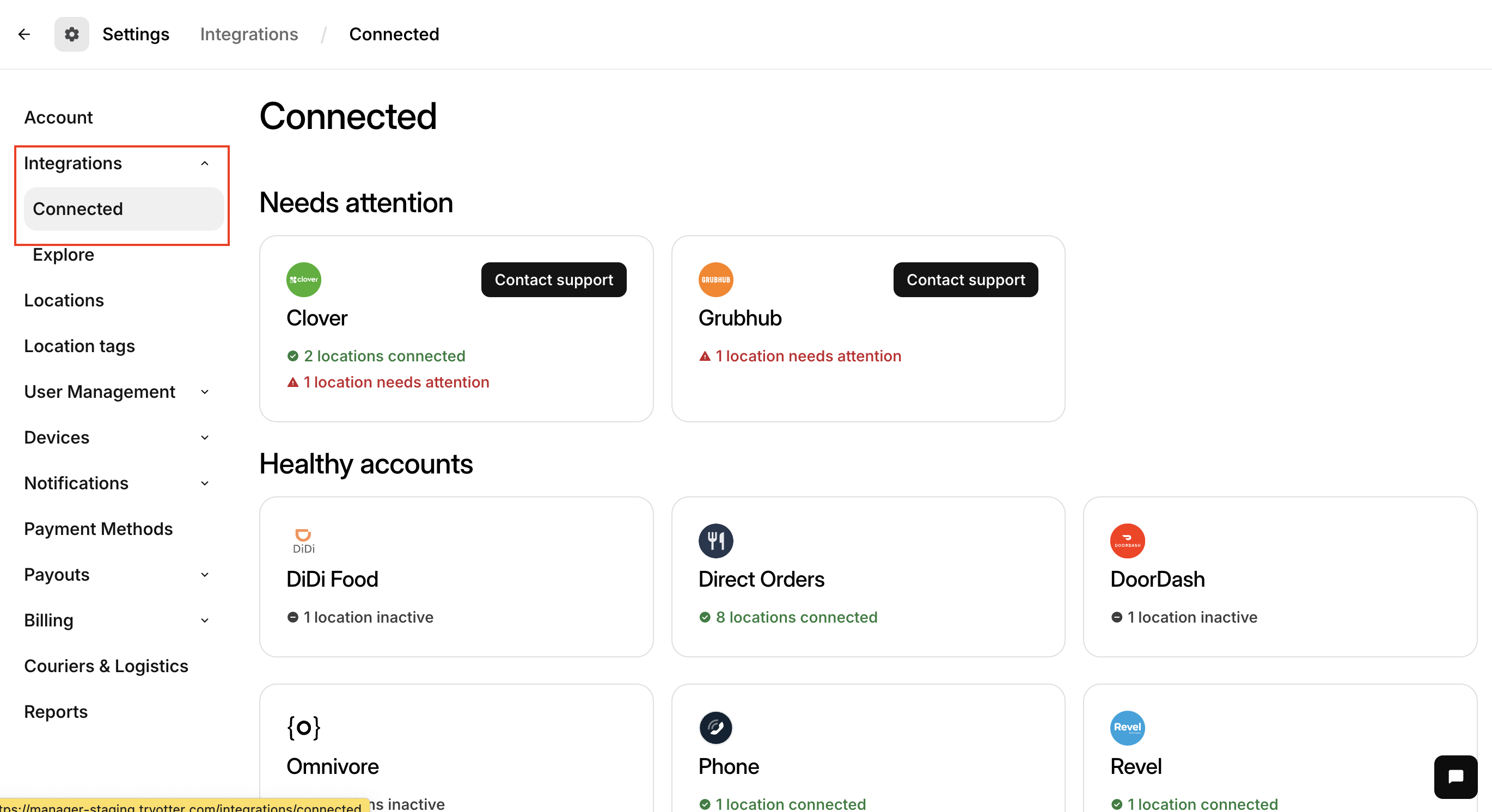Click the DoorDash logo icon
Viewport: 1492px width, 812px height.
[x=1127, y=540]
